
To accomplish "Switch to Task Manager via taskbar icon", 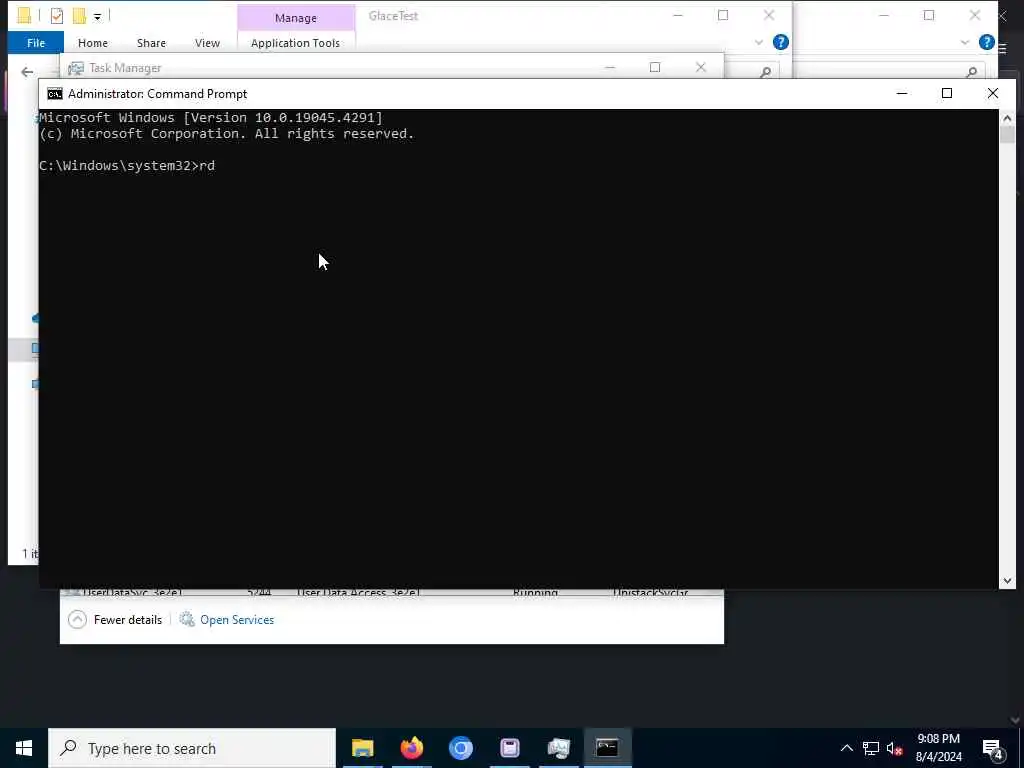I will coord(558,748).
